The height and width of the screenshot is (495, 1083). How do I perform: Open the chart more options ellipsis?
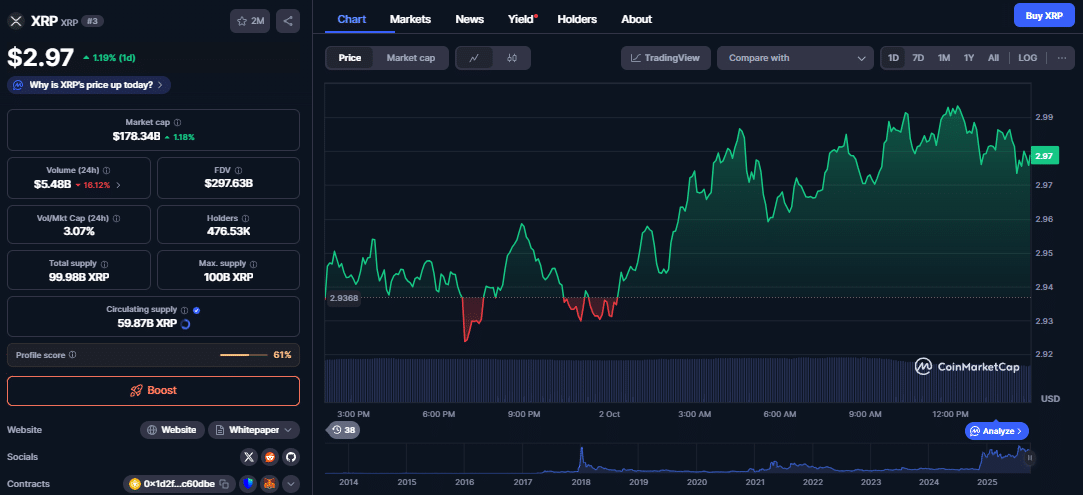point(1062,58)
